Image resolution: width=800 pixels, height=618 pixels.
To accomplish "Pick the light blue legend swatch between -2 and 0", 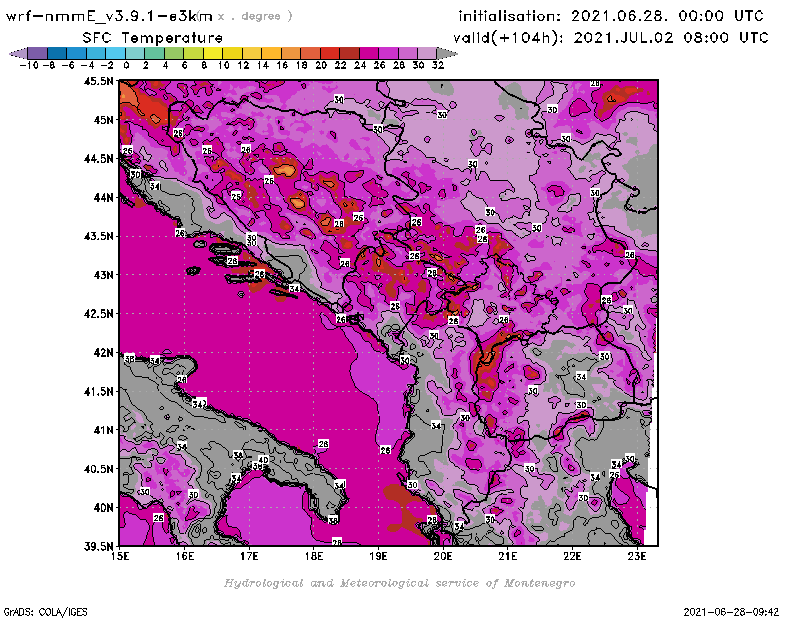I will [x=116, y=53].
